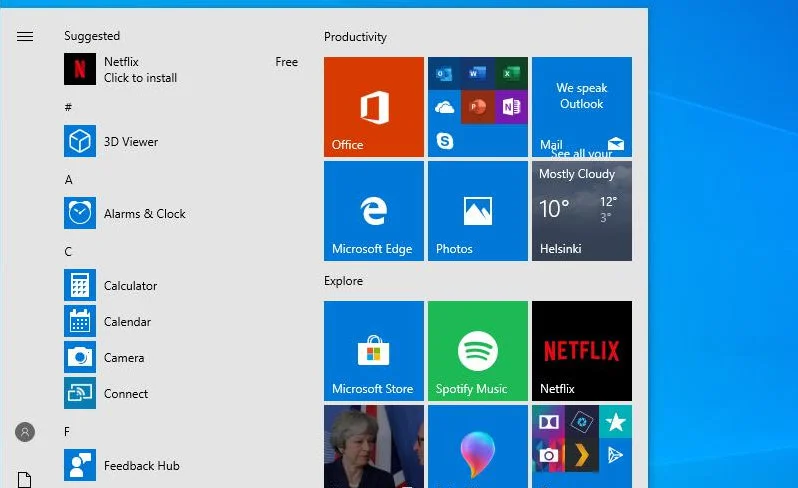Open camera app in Play folder tile
798x488 pixels.
pyautogui.click(x=549, y=455)
